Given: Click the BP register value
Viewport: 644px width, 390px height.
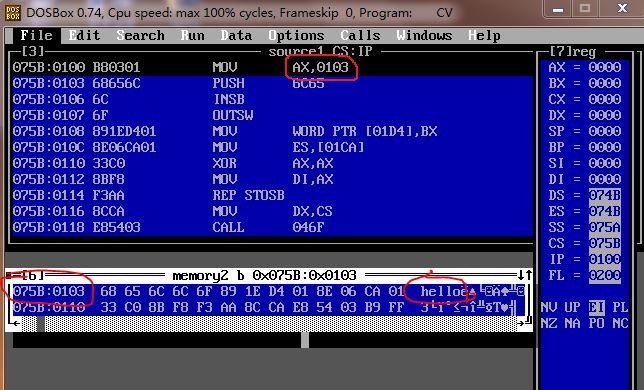Looking at the screenshot, I should 605,147.
